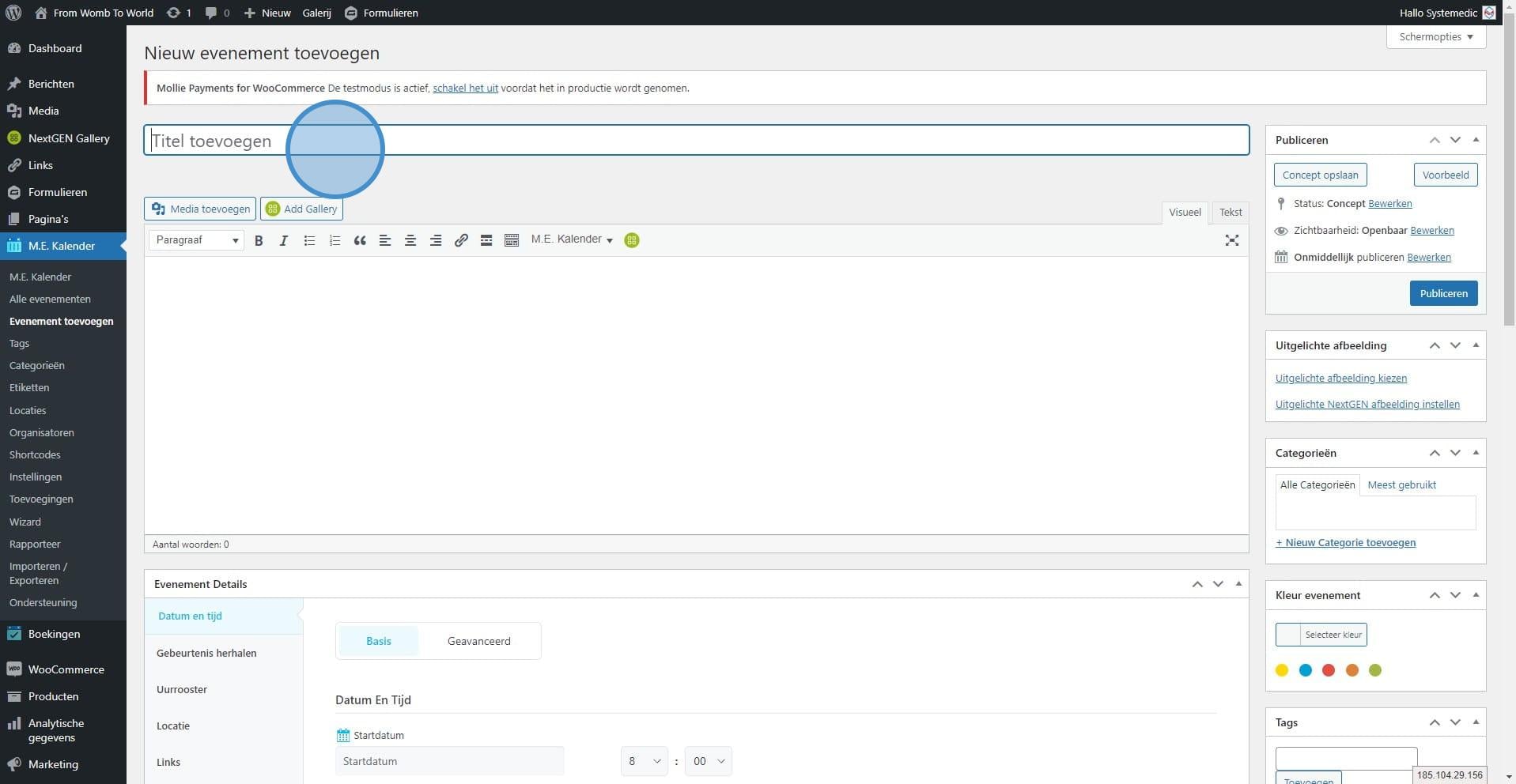Open the Startdatum calendar icon
Viewport: 1516px width, 784px height.
point(342,736)
